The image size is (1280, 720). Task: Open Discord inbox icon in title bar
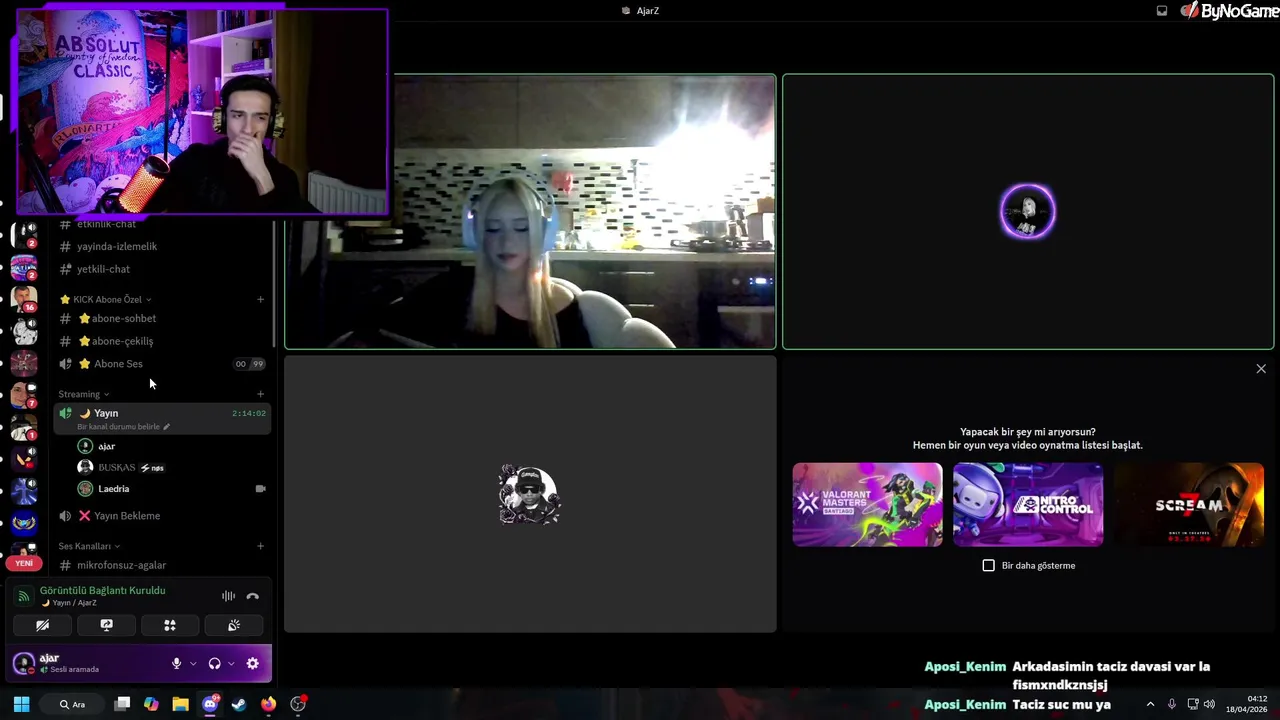(1162, 11)
